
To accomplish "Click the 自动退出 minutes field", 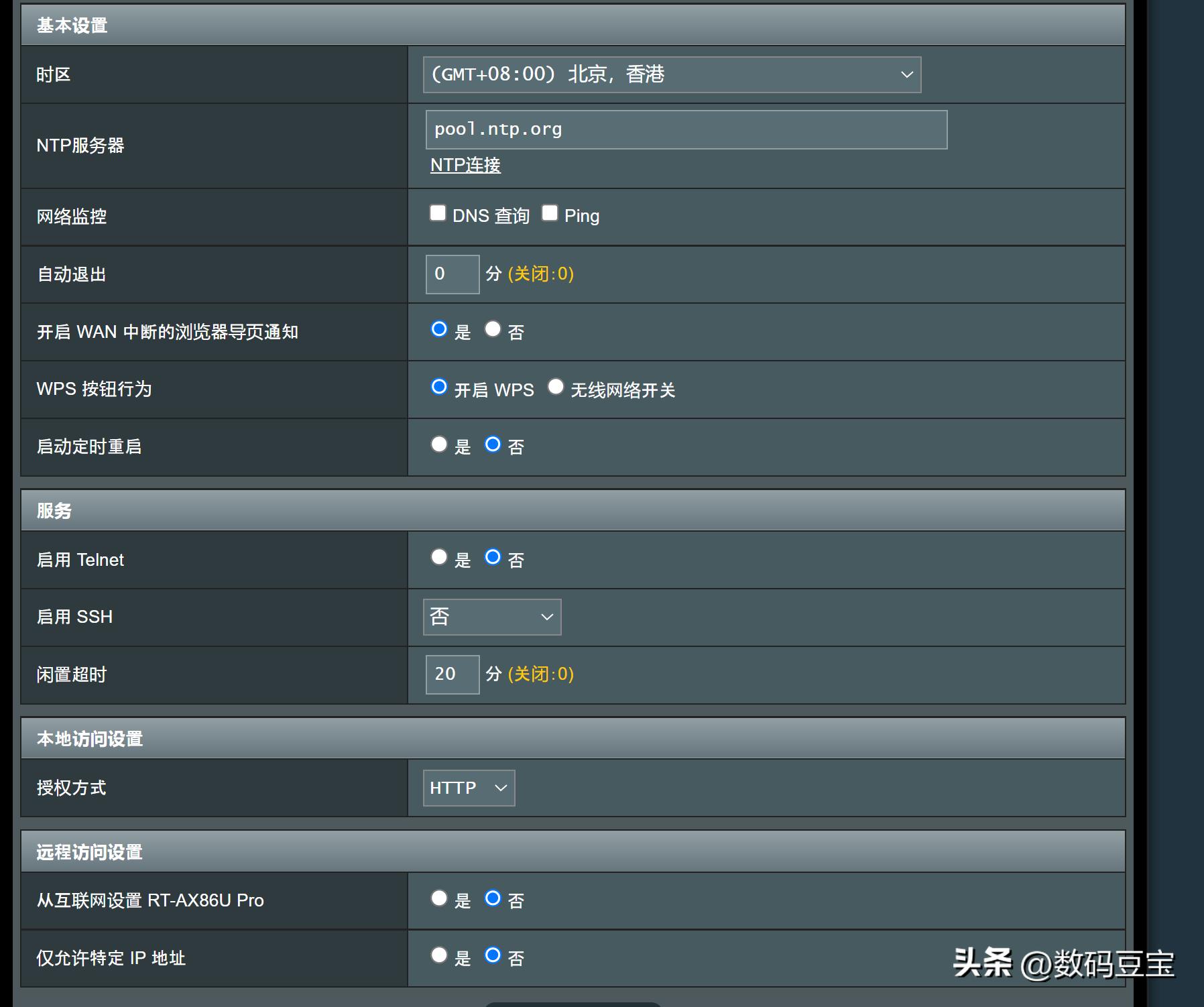I will point(452,274).
